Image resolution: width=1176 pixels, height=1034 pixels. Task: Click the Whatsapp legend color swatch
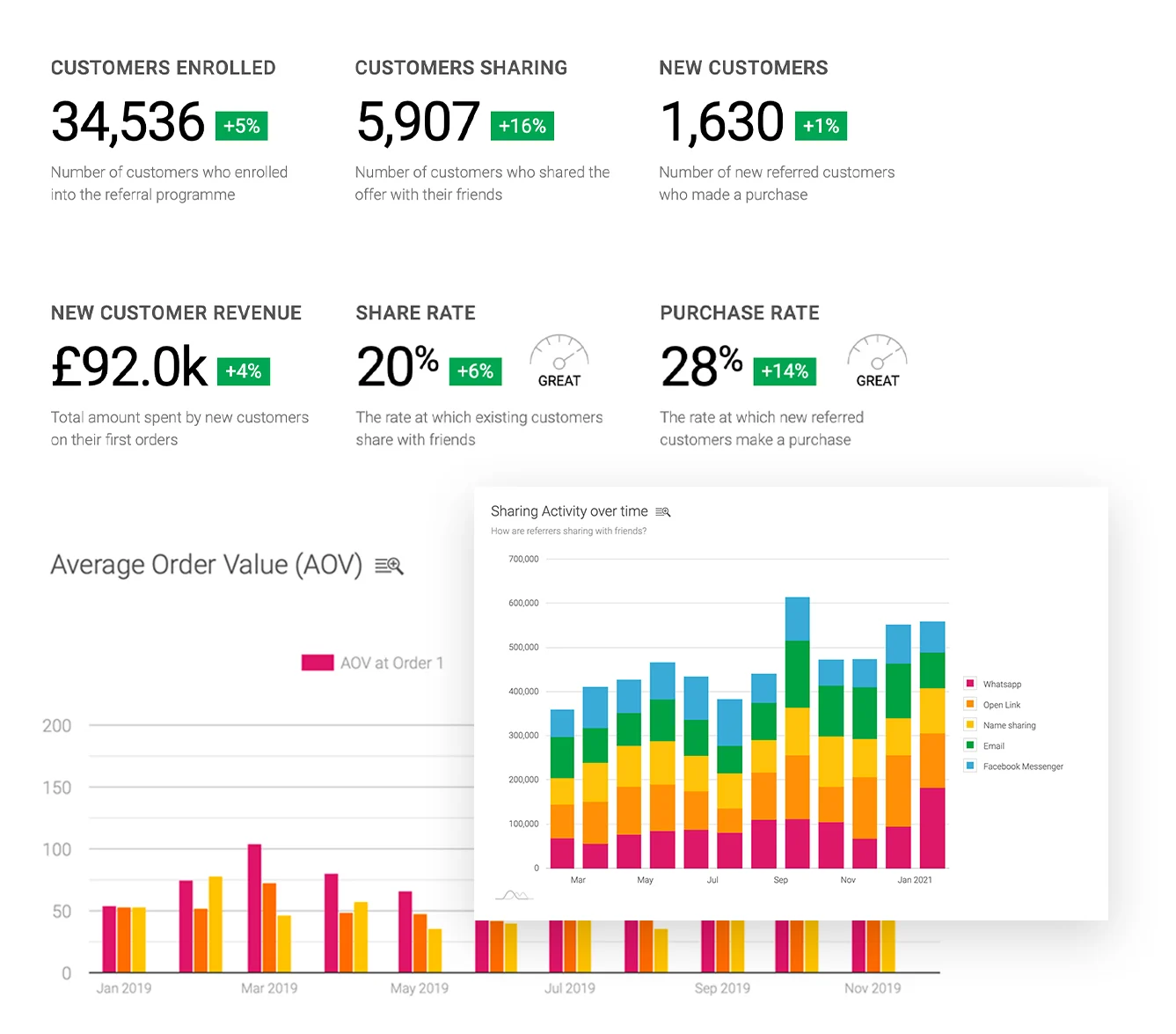pyautogui.click(x=970, y=684)
